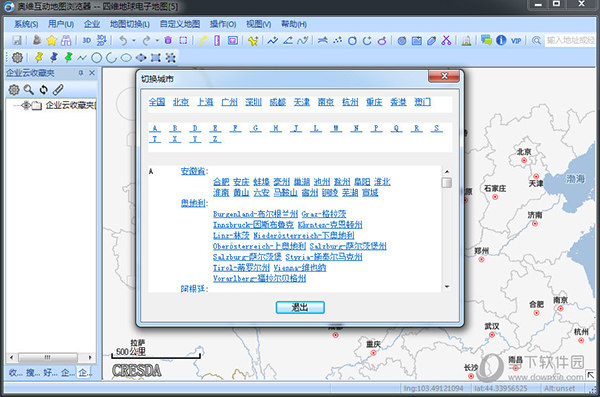Open the 自定义地图 menu
This screenshot has width=600, height=397.
coord(180,24)
